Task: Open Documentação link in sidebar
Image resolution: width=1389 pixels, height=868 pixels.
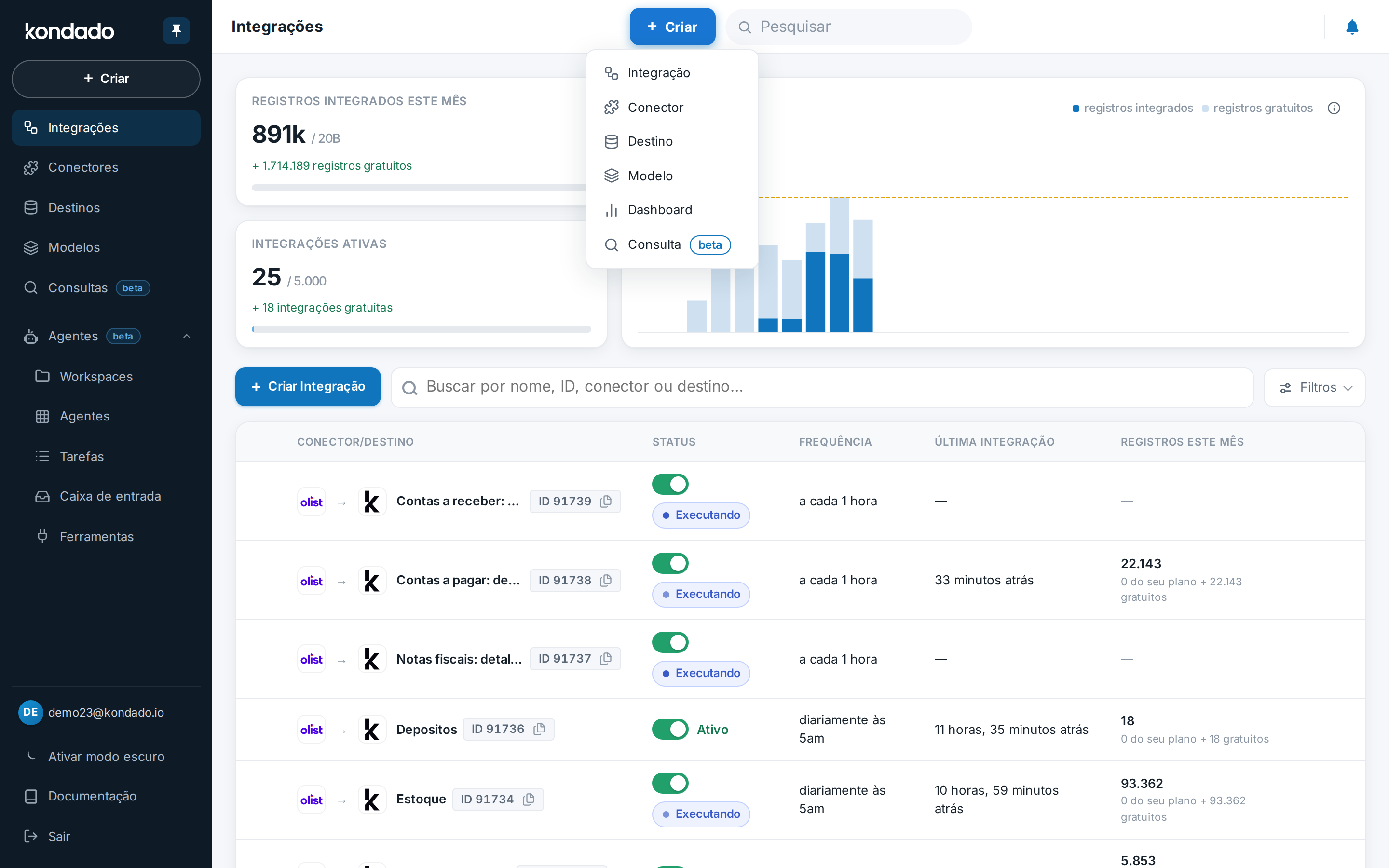Action: pyautogui.click(x=106, y=796)
